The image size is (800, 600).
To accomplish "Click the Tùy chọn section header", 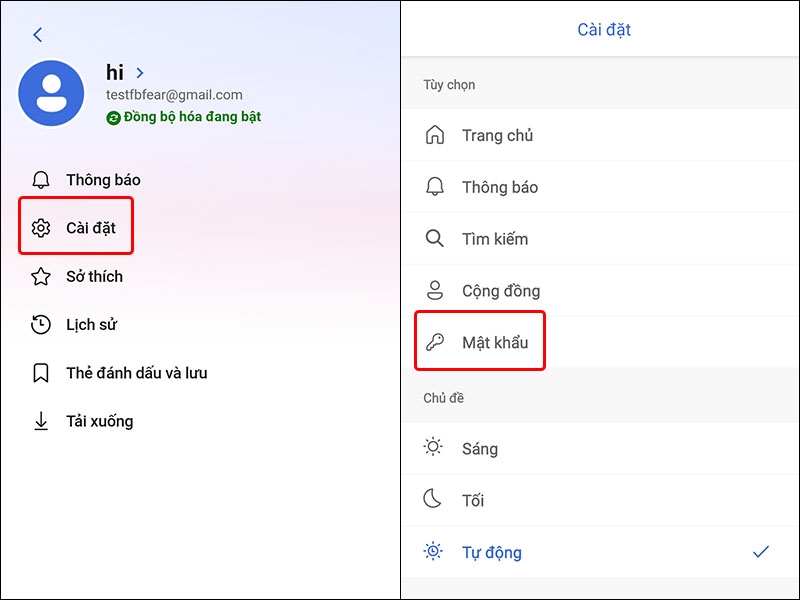I will (449, 85).
